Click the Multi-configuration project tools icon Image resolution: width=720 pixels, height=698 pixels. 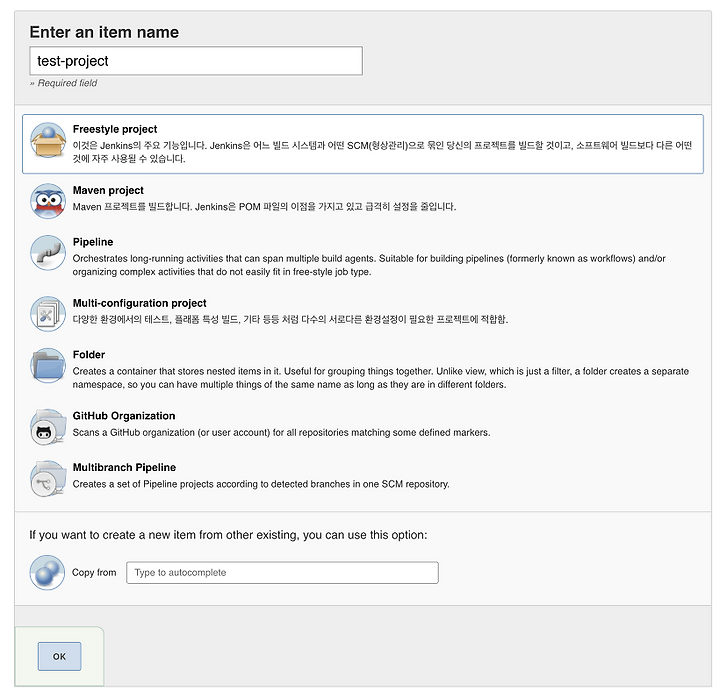pos(48,314)
